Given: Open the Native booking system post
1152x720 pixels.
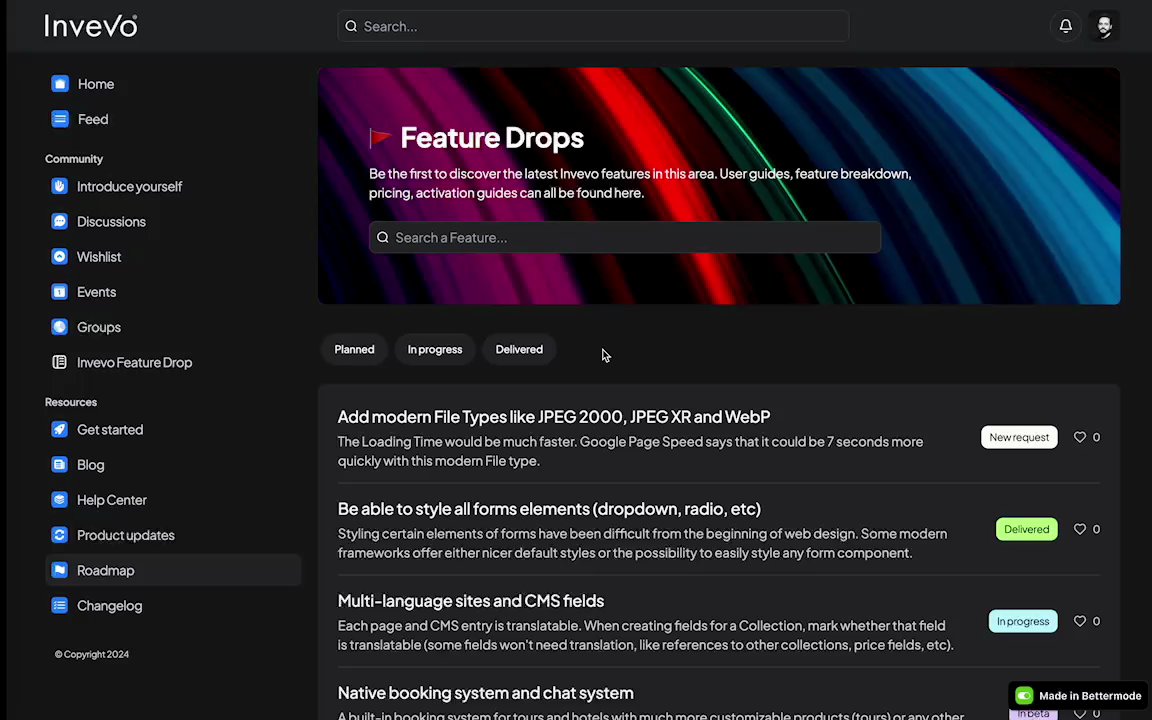Looking at the screenshot, I should tap(485, 693).
